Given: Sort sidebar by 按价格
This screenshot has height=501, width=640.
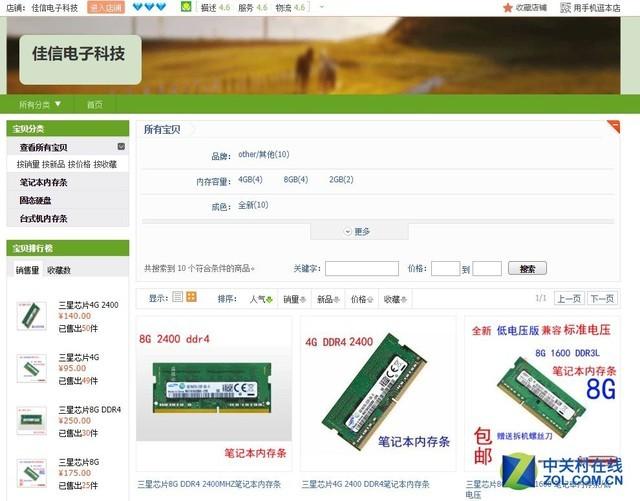Looking at the screenshot, I should [x=79, y=164].
